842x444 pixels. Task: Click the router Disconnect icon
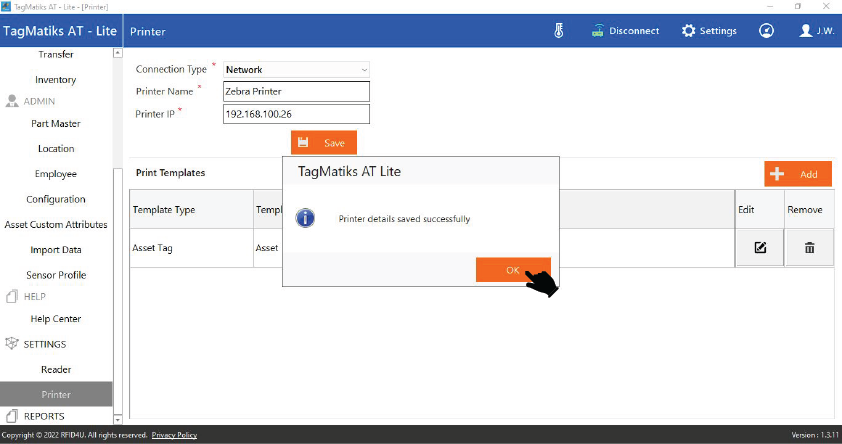point(598,31)
